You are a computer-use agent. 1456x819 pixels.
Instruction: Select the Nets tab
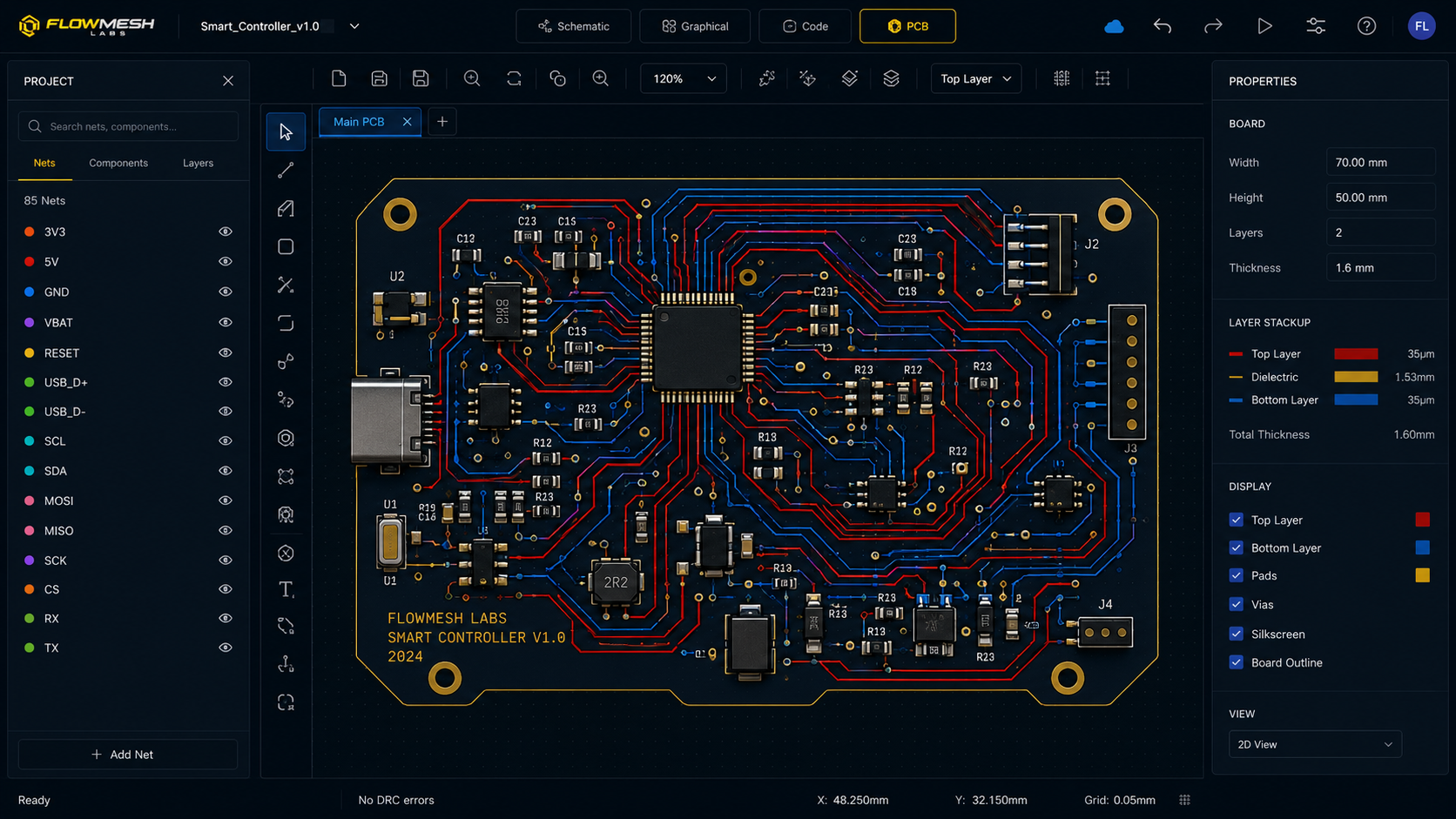click(x=44, y=163)
